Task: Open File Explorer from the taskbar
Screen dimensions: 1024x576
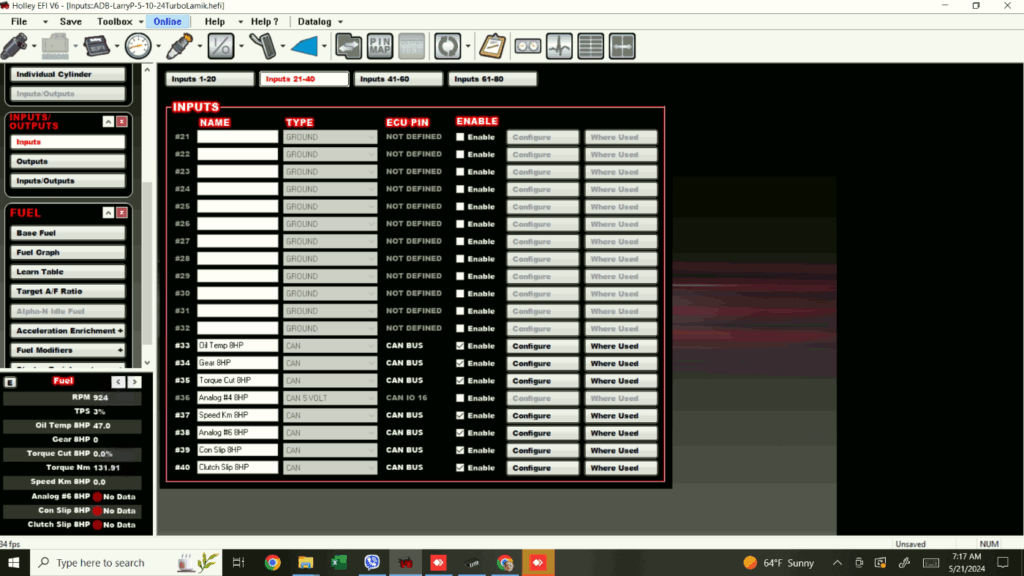Action: click(306, 562)
